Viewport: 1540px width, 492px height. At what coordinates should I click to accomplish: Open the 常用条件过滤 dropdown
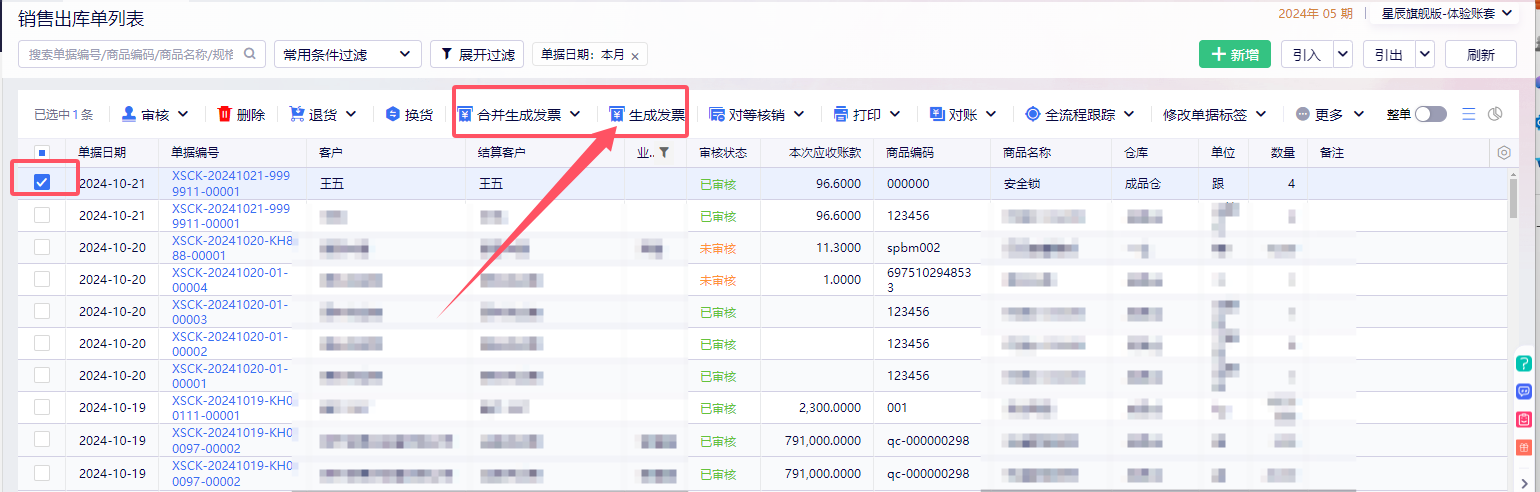[348, 54]
